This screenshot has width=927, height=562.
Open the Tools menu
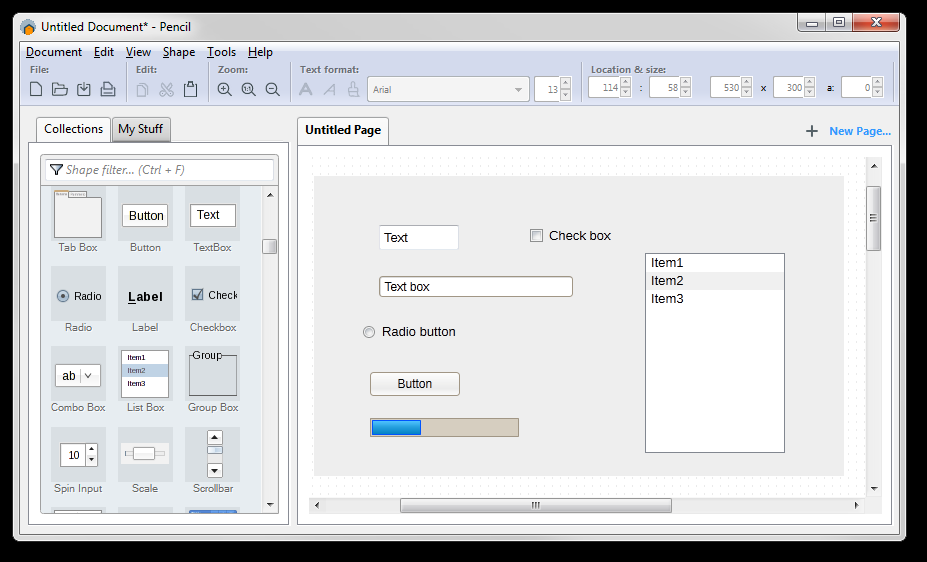tap(221, 52)
